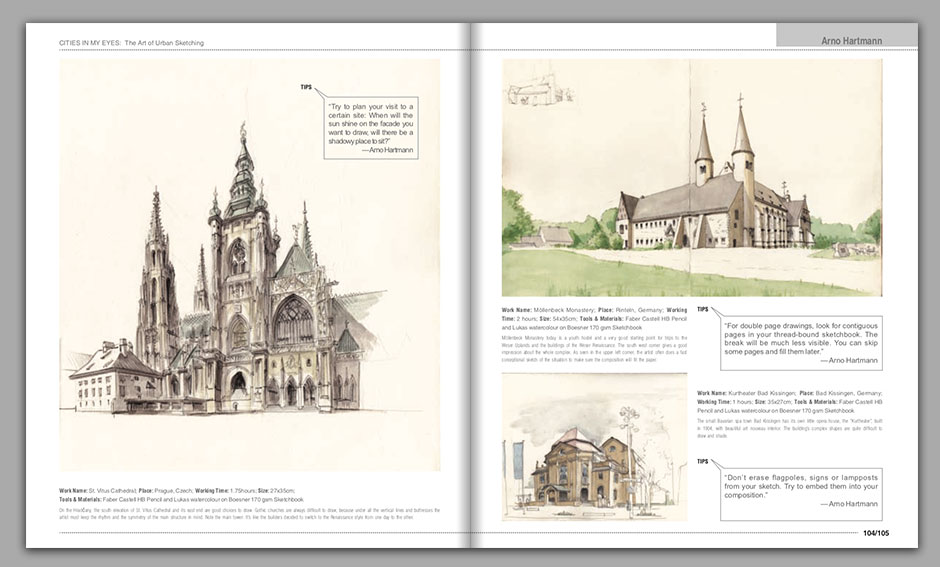Viewport: 940px width, 567px height.
Task: Click the TIPS label above the planning quote
Action: click(x=306, y=88)
